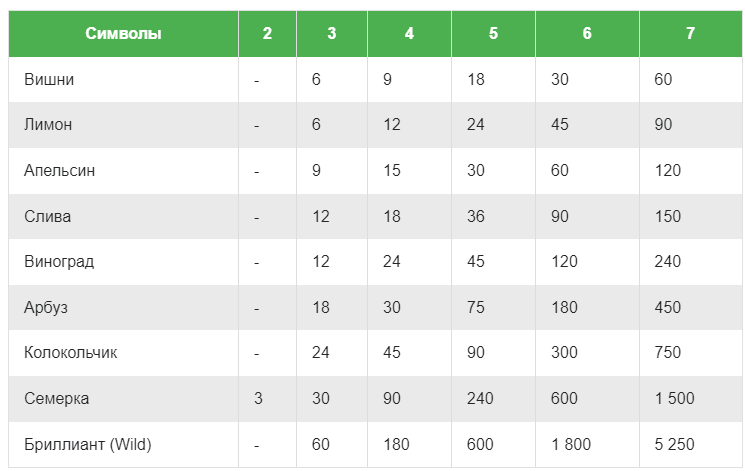
Task: Select the Бриллиант (Wild) label
Action: pos(87,444)
